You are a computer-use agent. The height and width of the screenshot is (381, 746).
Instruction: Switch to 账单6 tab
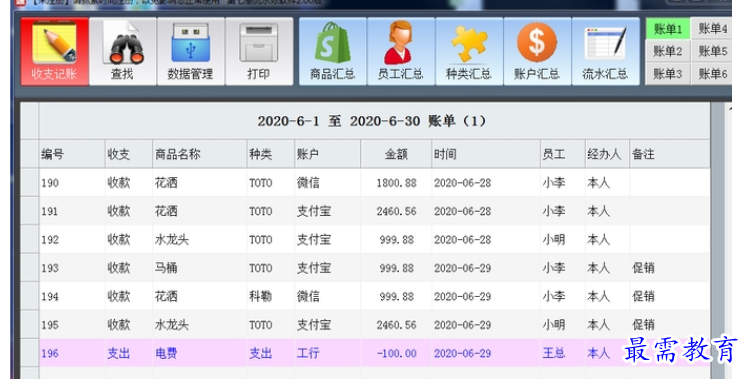(x=712, y=74)
